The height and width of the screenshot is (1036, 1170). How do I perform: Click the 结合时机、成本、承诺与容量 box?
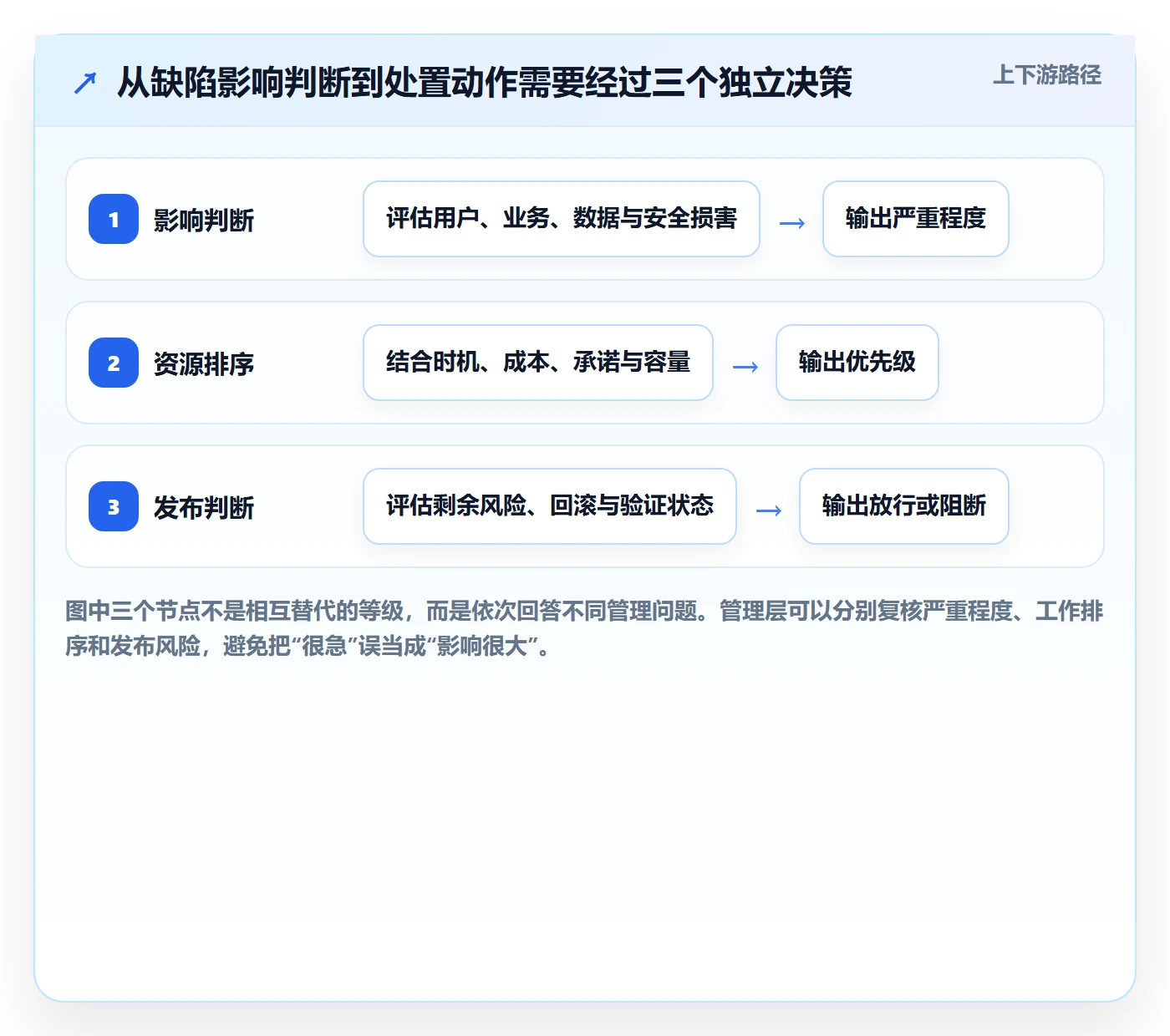tap(538, 363)
